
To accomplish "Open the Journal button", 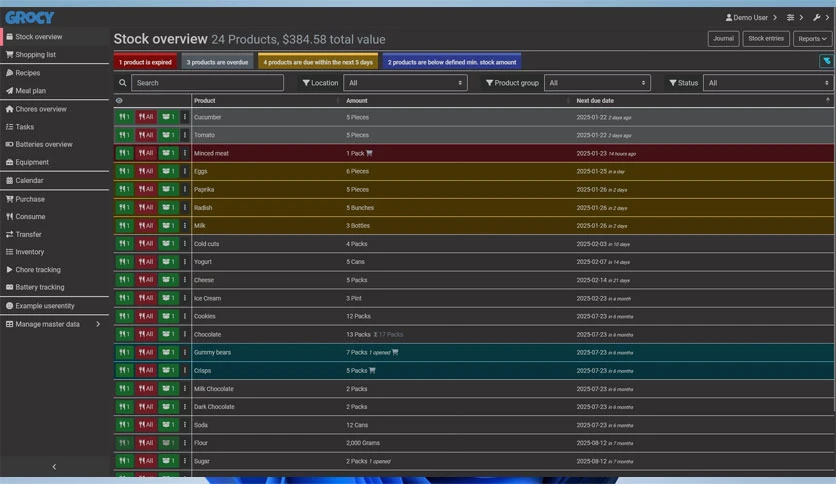I will 724,38.
